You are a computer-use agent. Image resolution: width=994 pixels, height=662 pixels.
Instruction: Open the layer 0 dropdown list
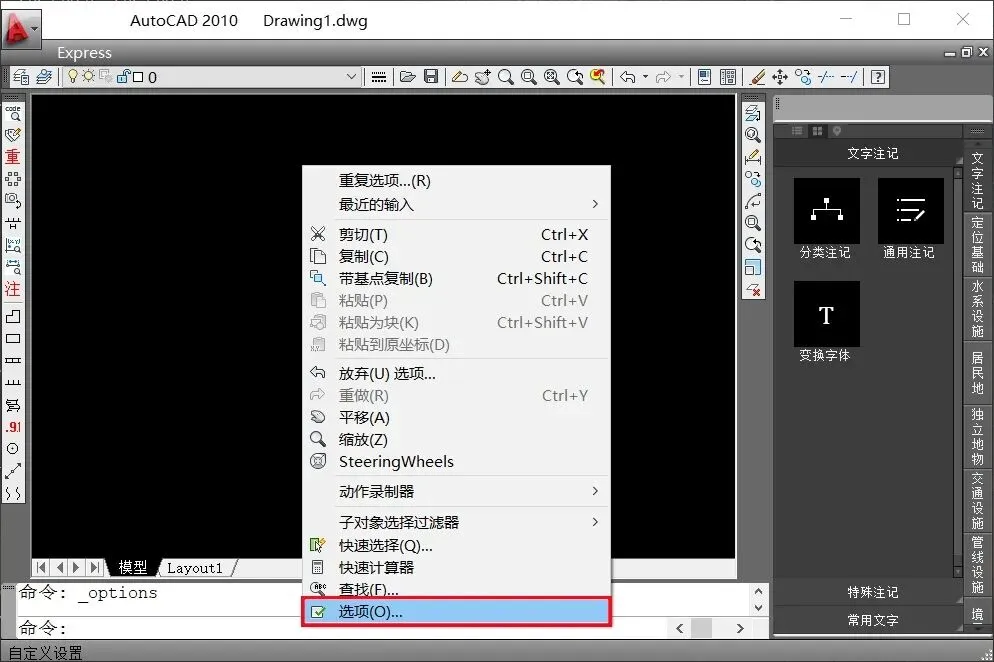tap(351, 77)
